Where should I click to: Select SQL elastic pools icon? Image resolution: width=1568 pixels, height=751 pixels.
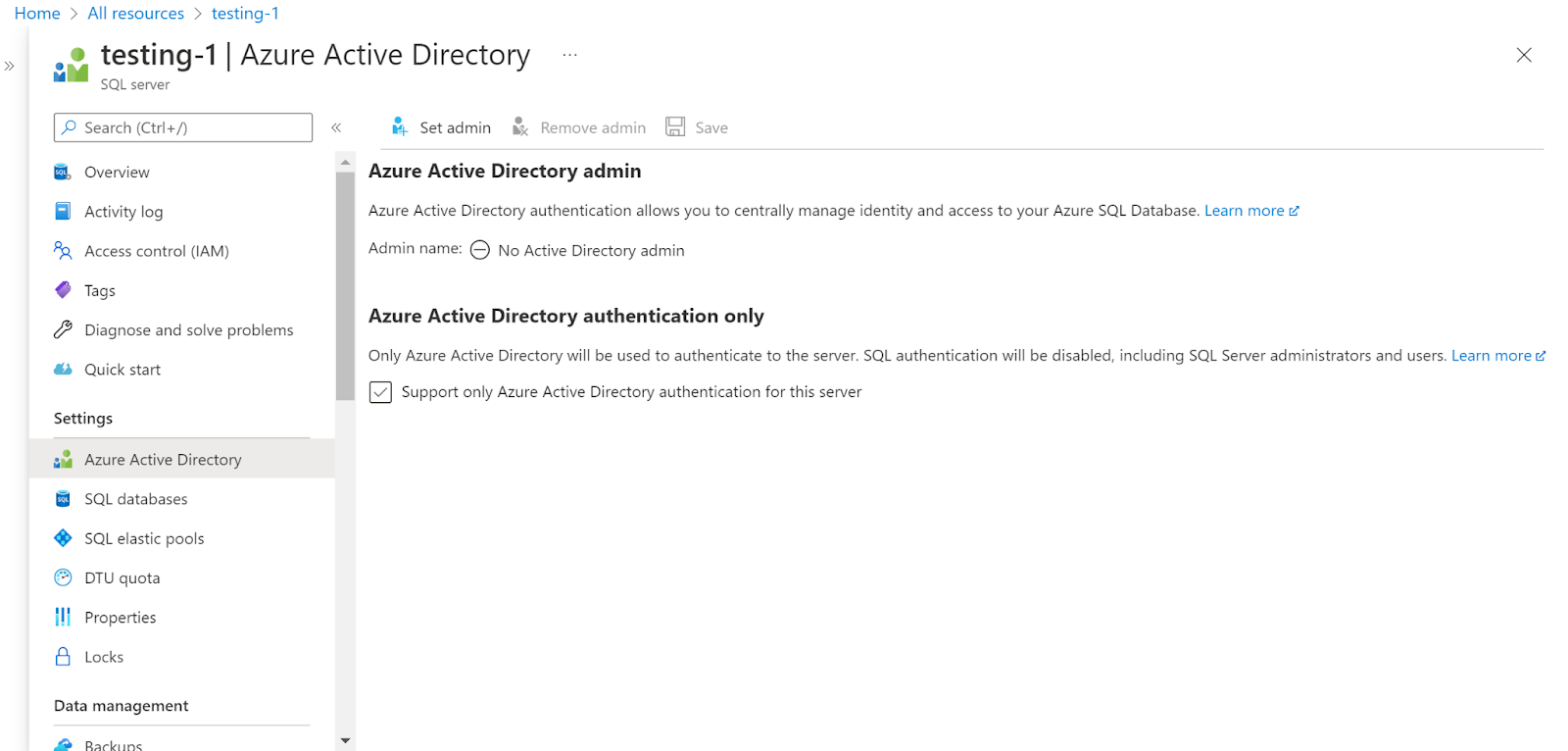(63, 538)
